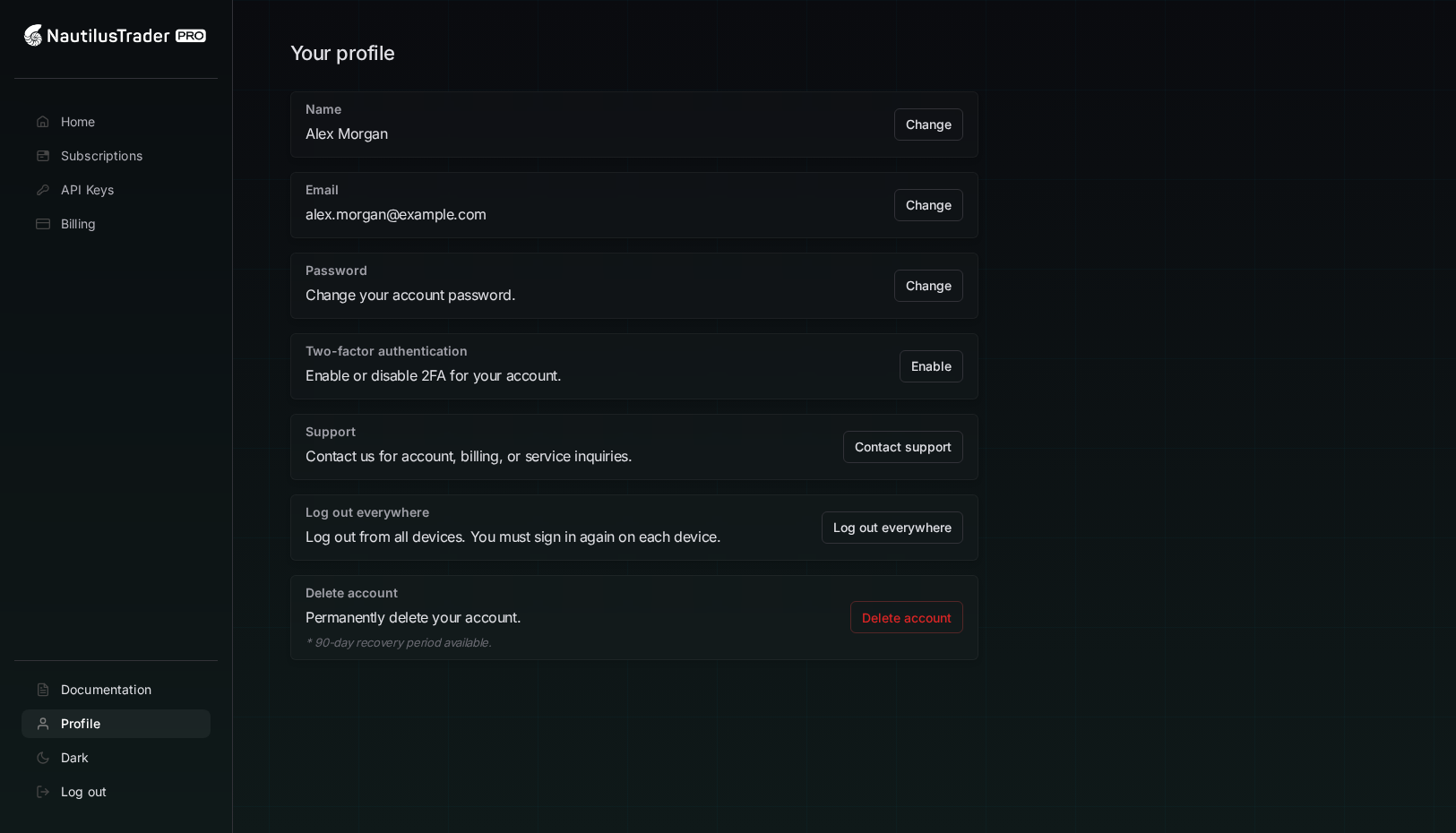Click the Log out arrow icon
Viewport: 1456px width, 833px height.
tap(43, 792)
